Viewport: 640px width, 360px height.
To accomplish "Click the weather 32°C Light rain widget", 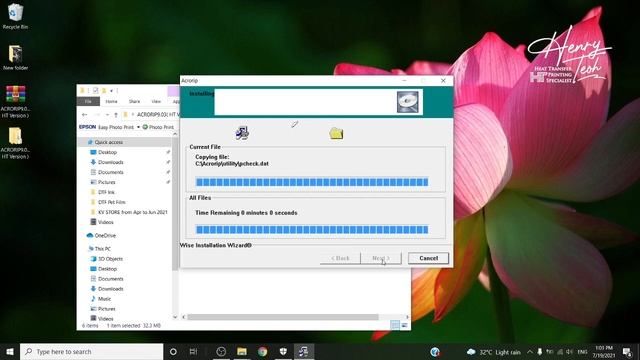I will [494, 352].
